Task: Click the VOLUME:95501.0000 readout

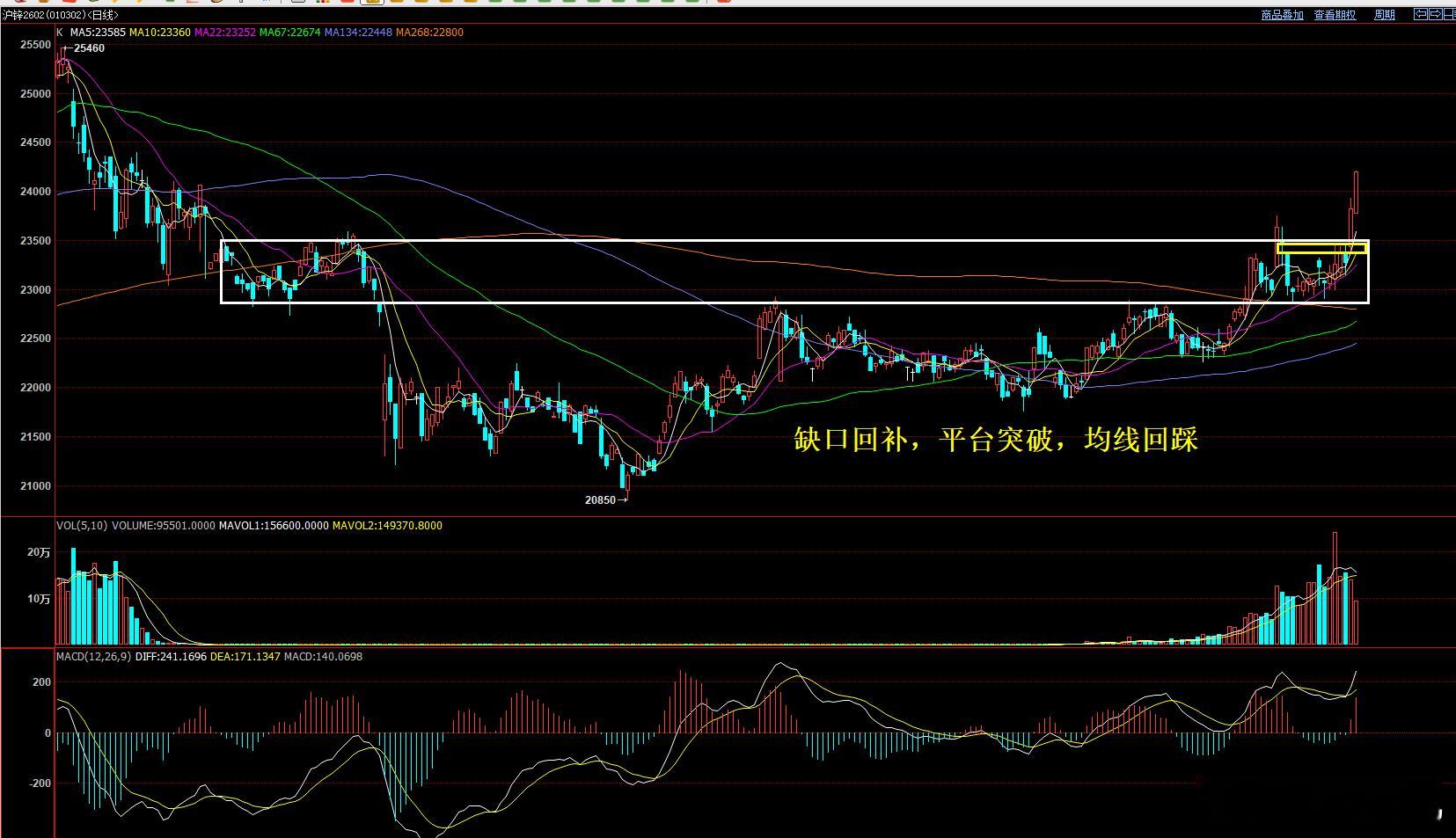Action: [163, 526]
